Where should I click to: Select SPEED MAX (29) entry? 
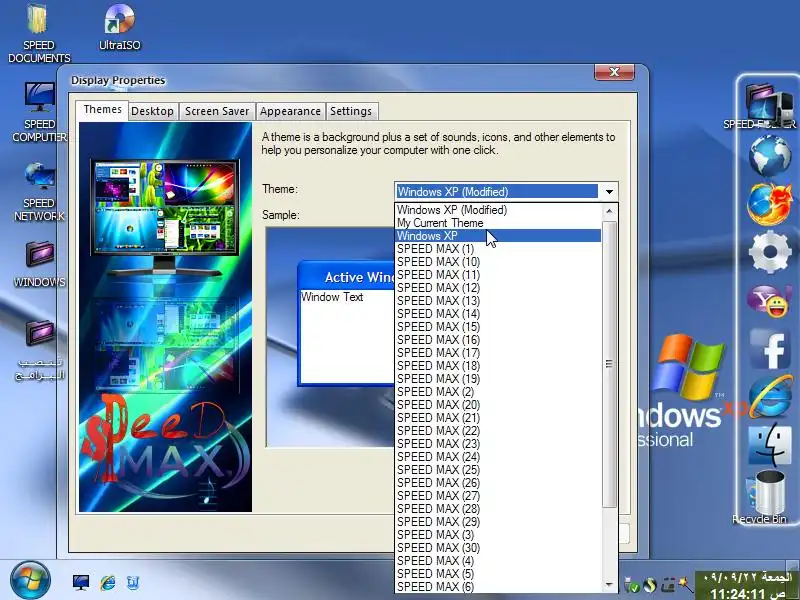tap(498, 522)
